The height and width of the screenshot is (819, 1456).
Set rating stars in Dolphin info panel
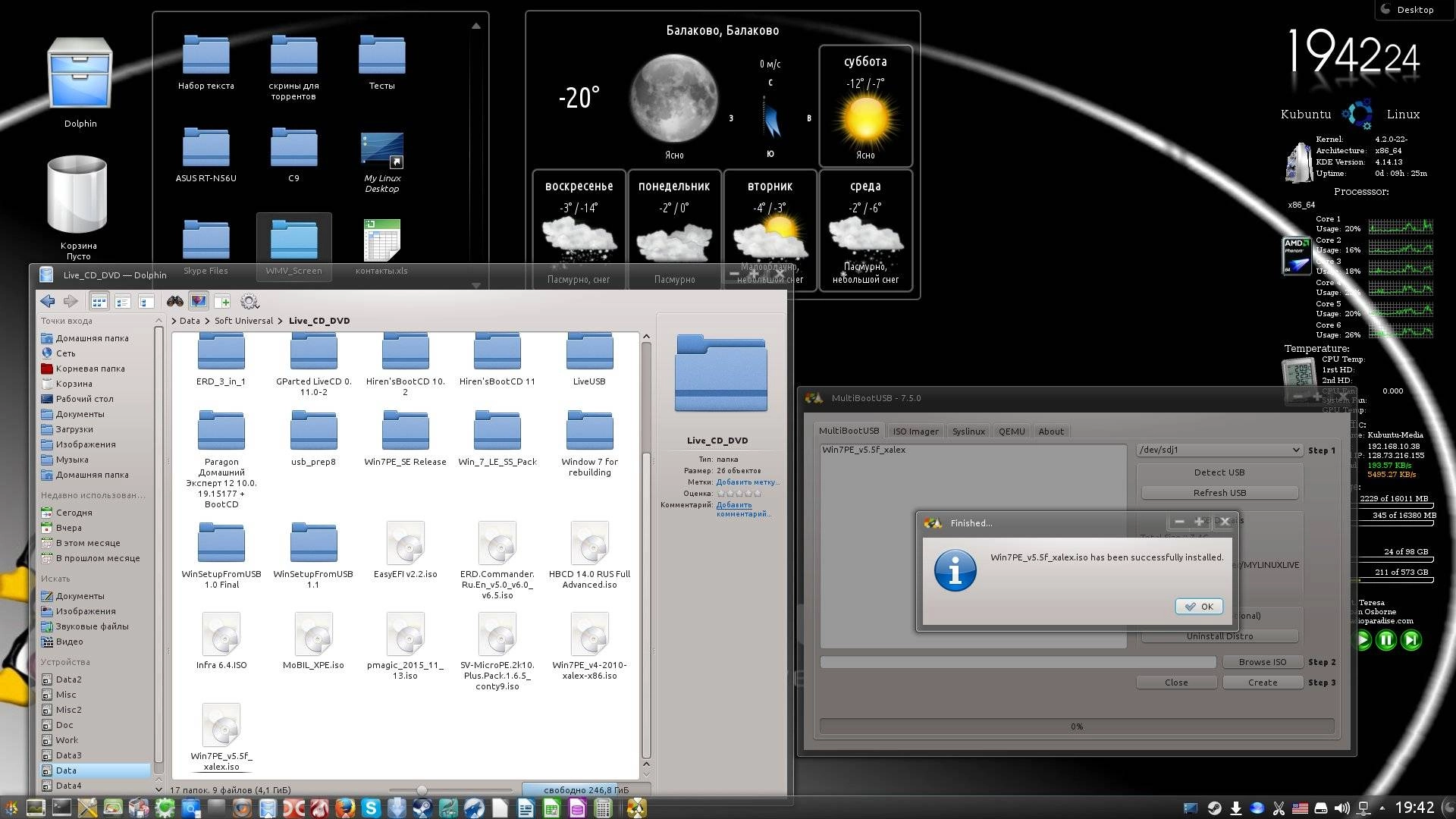tap(739, 494)
